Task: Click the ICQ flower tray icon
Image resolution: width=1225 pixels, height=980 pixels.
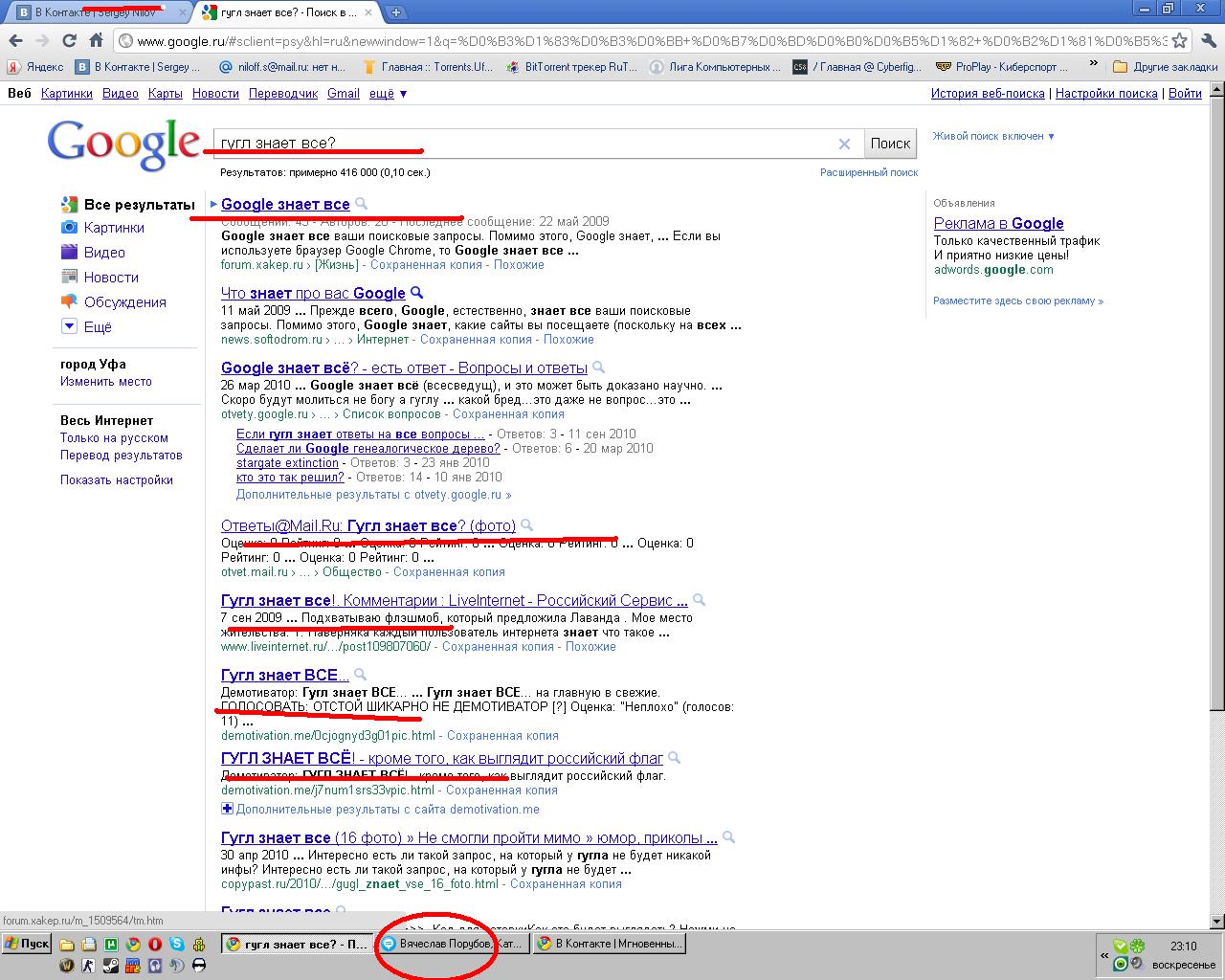Action: pyautogui.click(x=1137, y=946)
